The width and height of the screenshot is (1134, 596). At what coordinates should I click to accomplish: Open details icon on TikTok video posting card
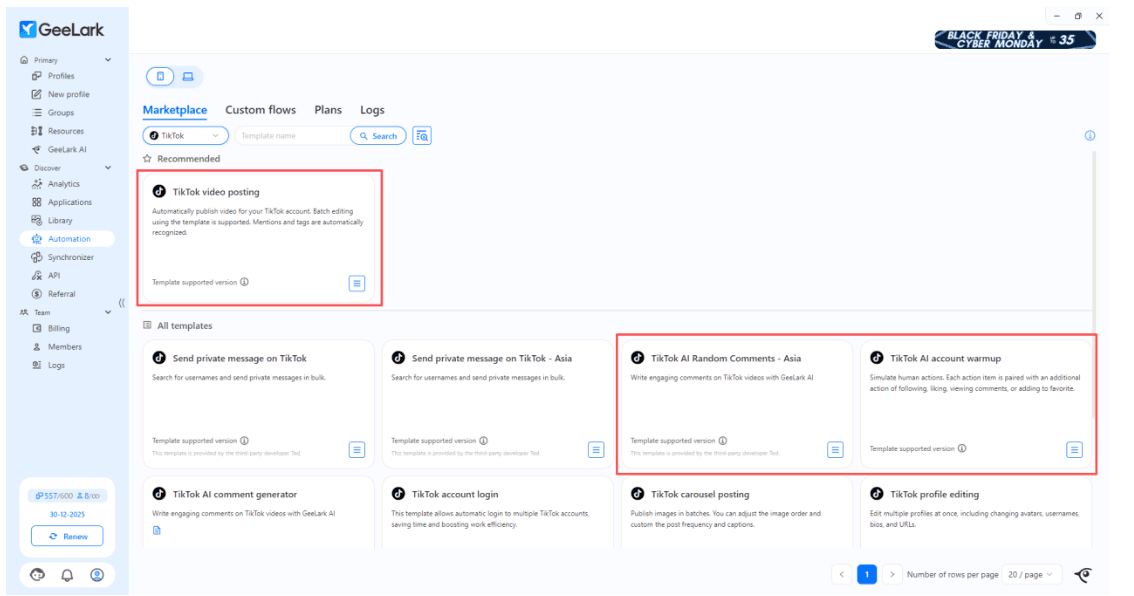pyautogui.click(x=357, y=283)
